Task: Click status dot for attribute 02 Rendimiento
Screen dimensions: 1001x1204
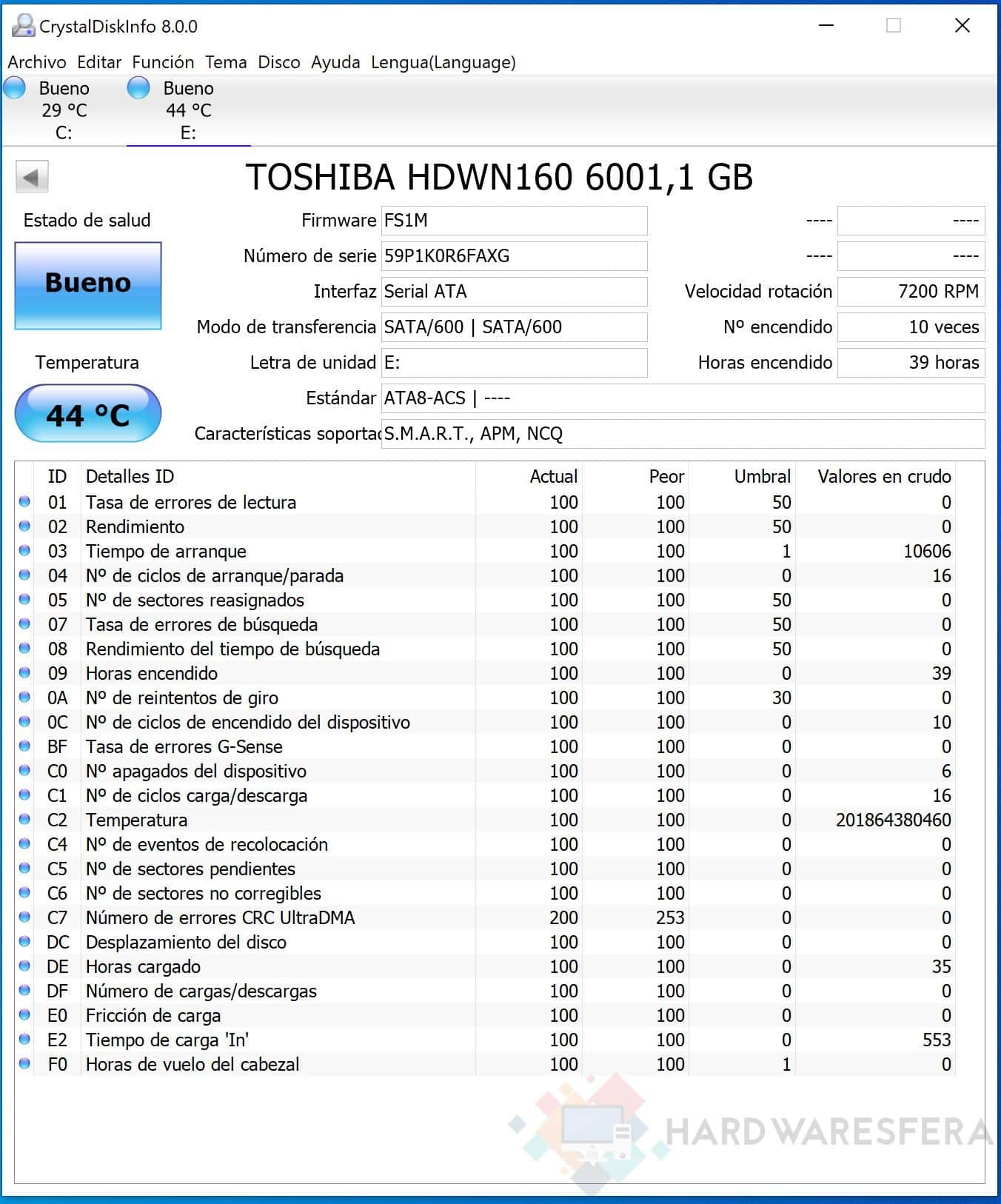Action: [24, 526]
